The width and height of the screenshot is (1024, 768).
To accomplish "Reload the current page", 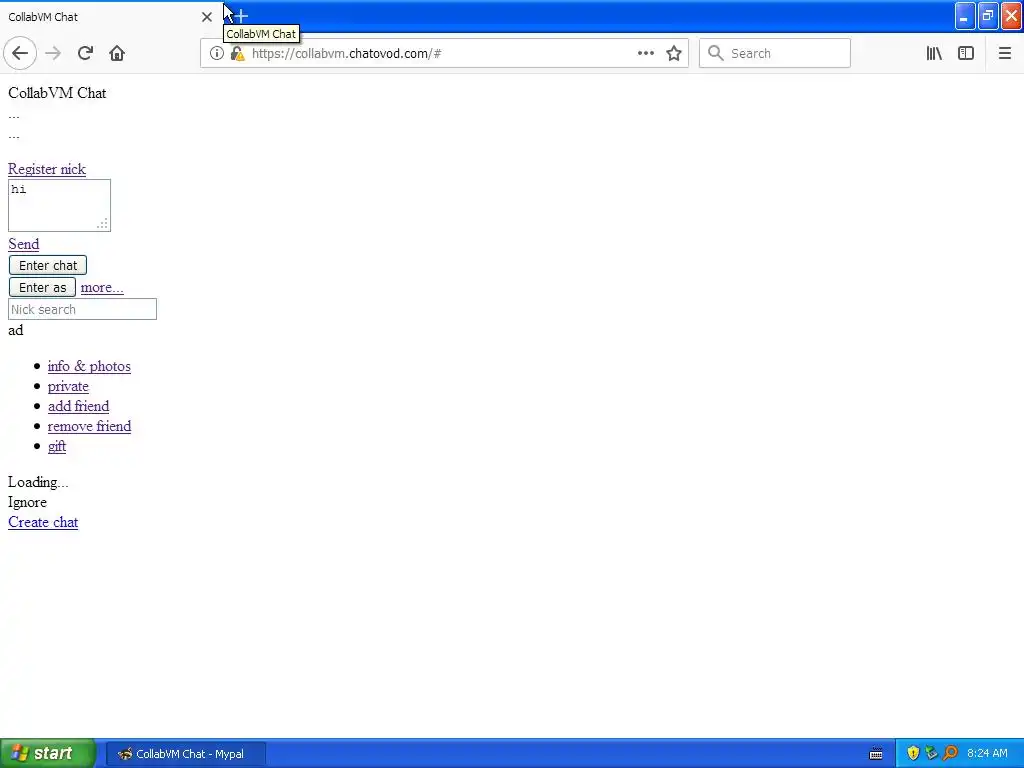I will tap(85, 54).
